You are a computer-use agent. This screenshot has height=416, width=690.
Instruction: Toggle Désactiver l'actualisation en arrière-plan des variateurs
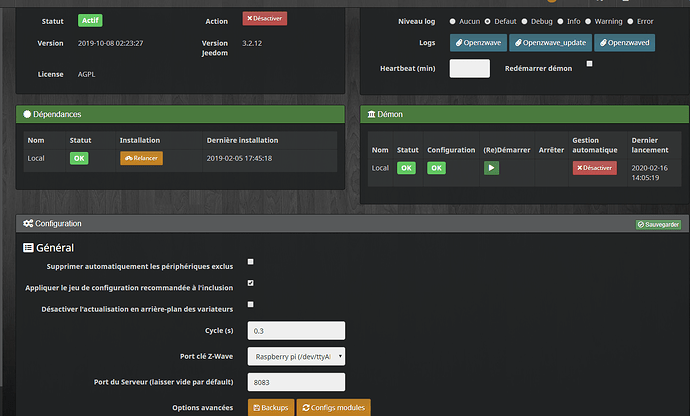point(250,304)
